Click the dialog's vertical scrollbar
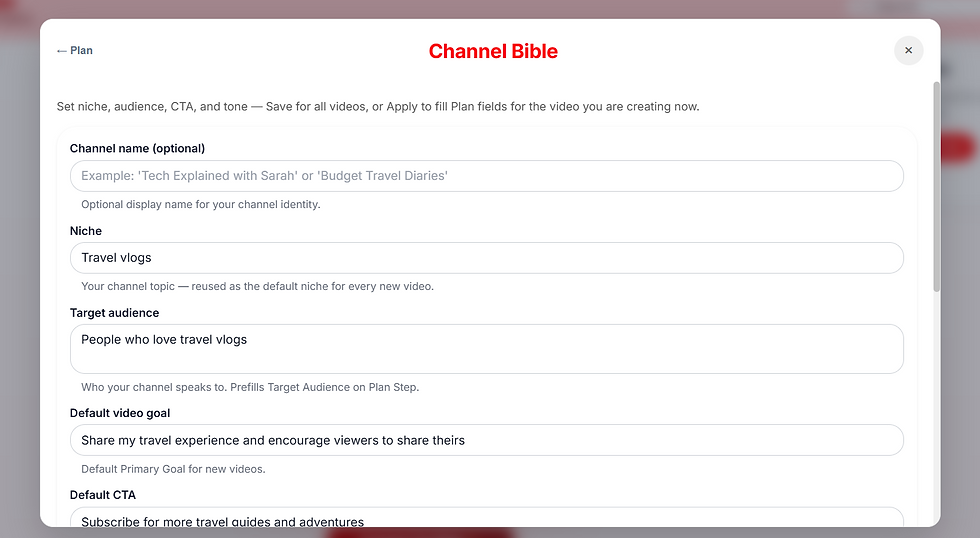 point(936,186)
